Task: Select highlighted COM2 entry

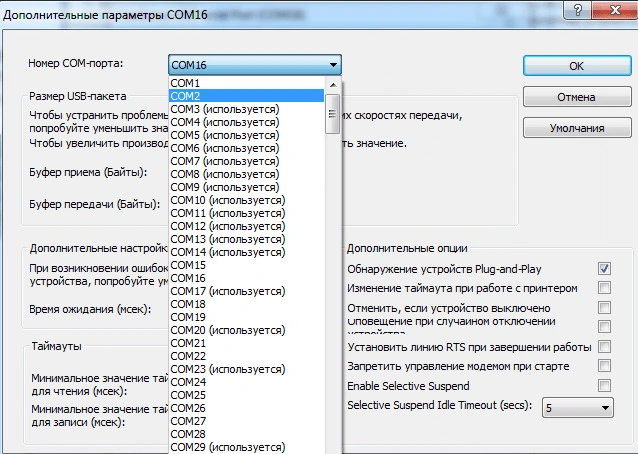Action: coord(247,96)
